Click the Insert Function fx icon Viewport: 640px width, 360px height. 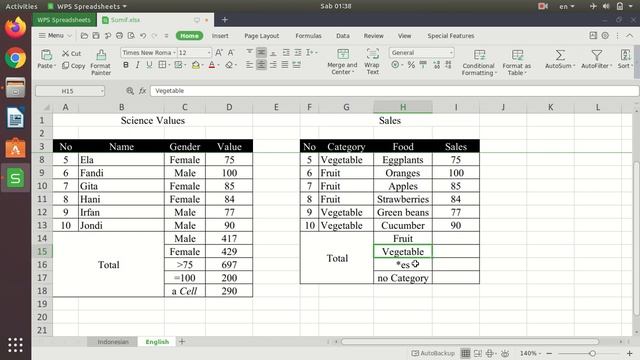[142, 91]
